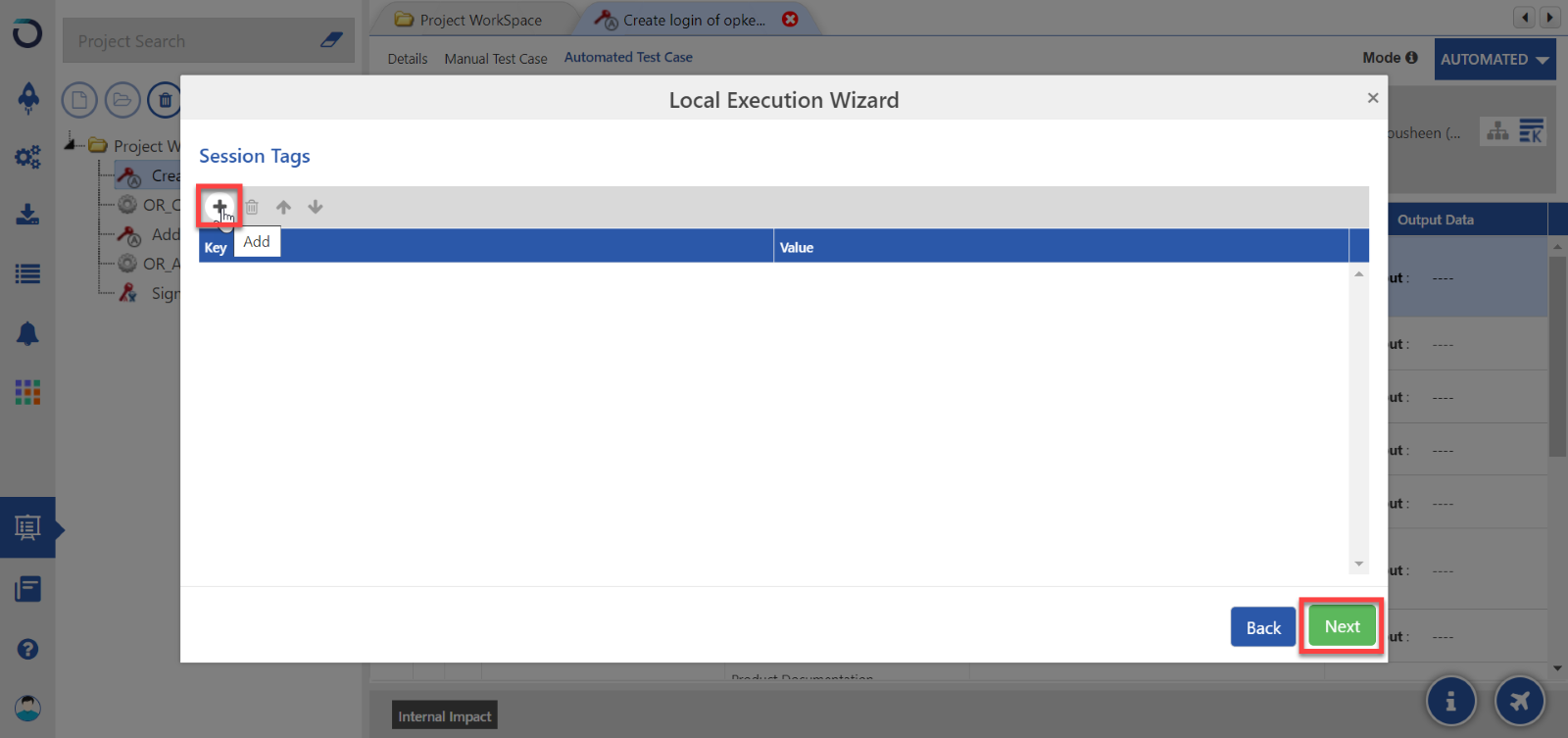Select the 'Sign' tree item

pos(149,293)
